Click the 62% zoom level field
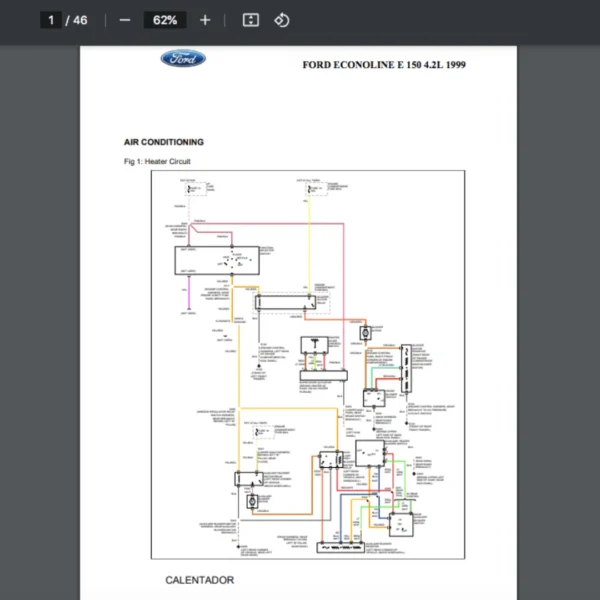This screenshot has height=600, width=600. pyautogui.click(x=165, y=20)
